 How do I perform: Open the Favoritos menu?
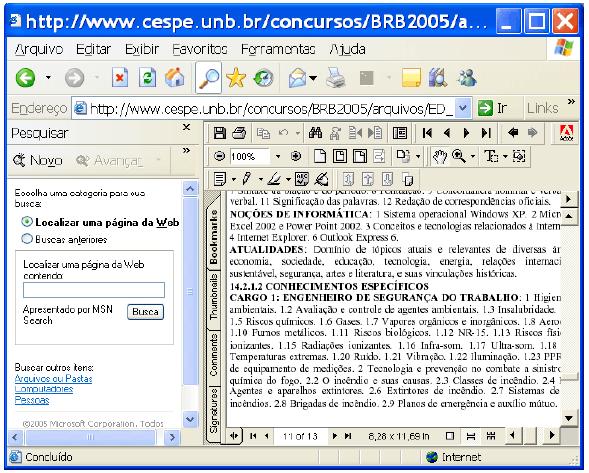point(199,49)
